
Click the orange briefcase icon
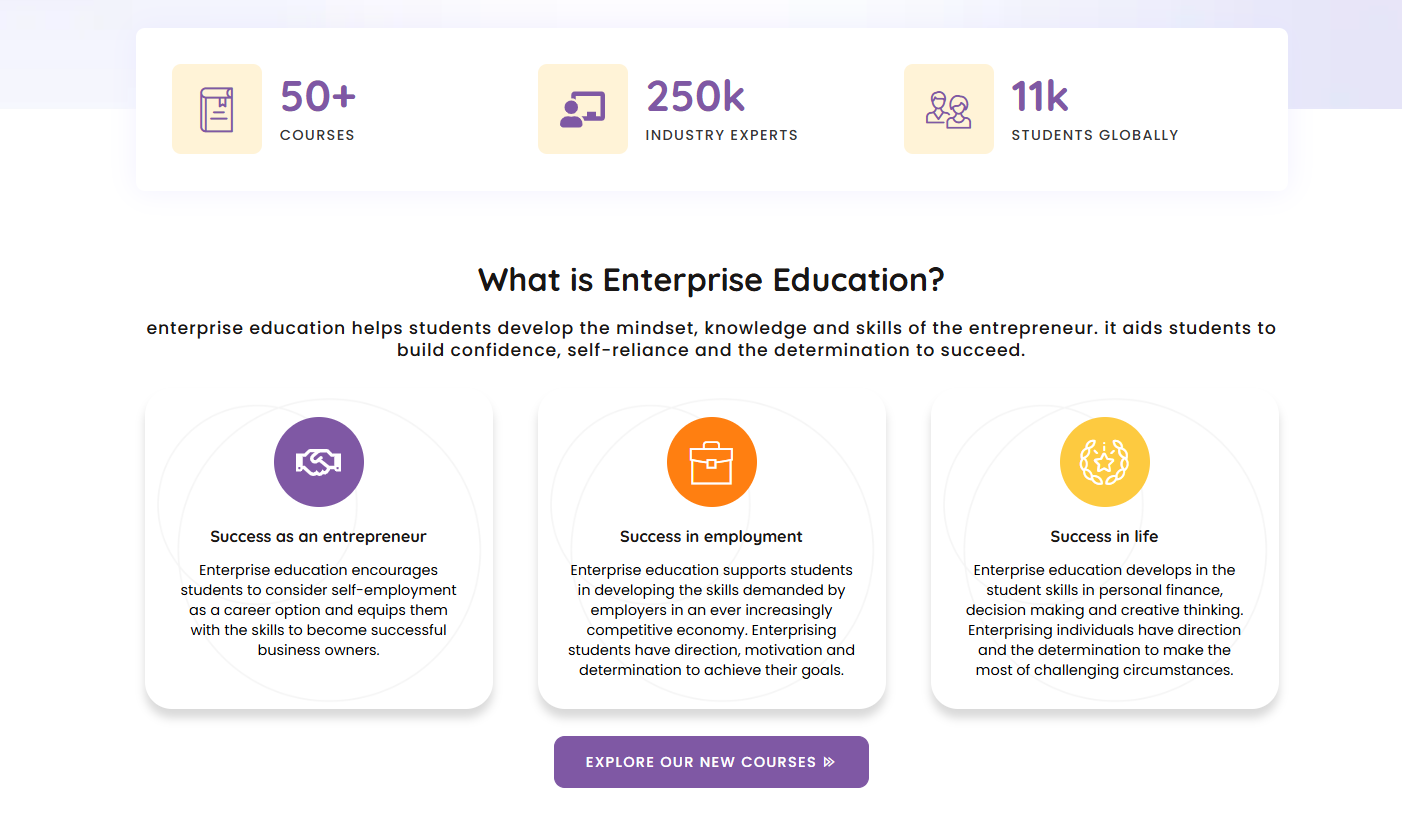pos(712,462)
